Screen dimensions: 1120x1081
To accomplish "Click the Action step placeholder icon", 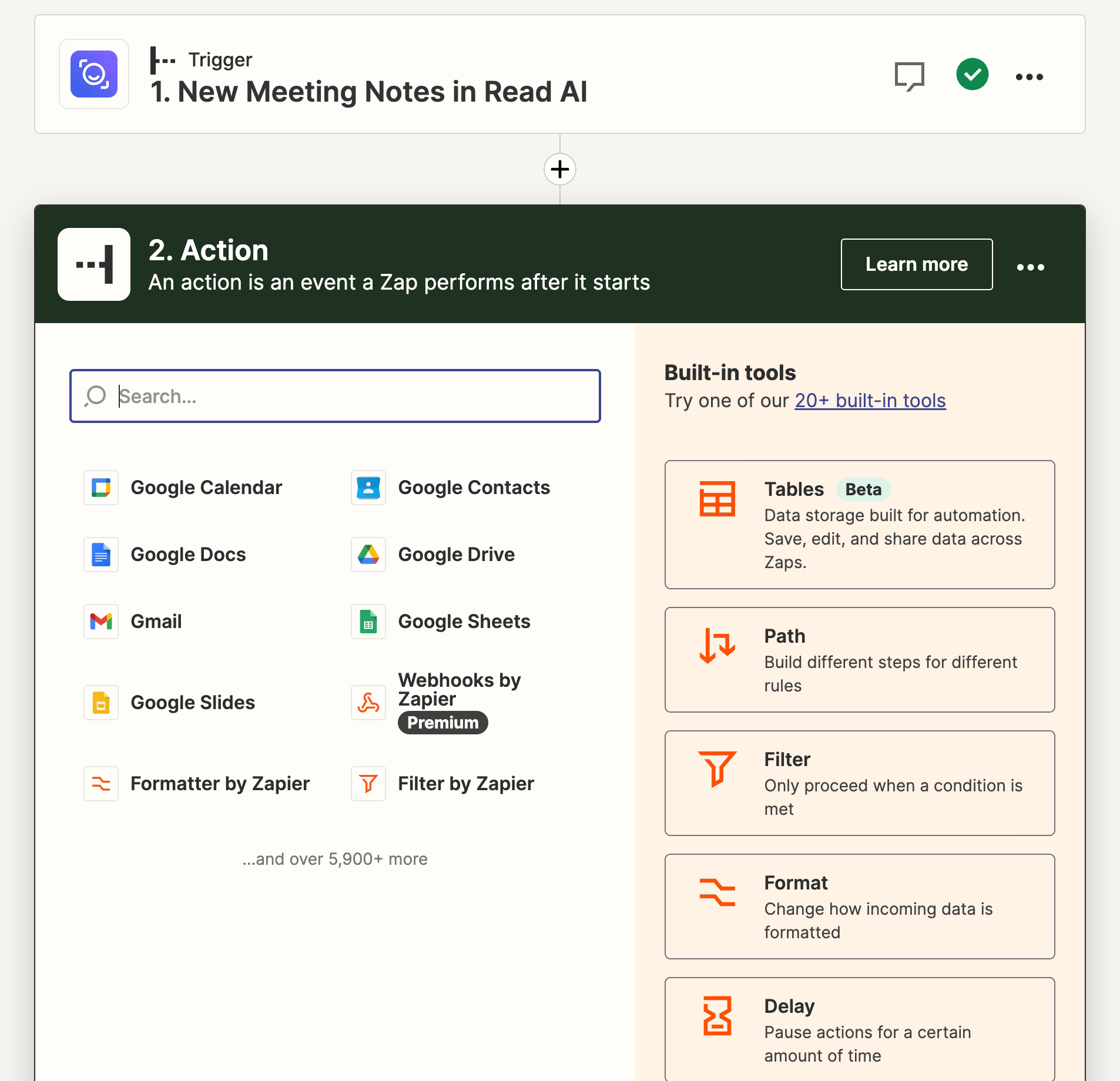I will pyautogui.click(x=94, y=264).
